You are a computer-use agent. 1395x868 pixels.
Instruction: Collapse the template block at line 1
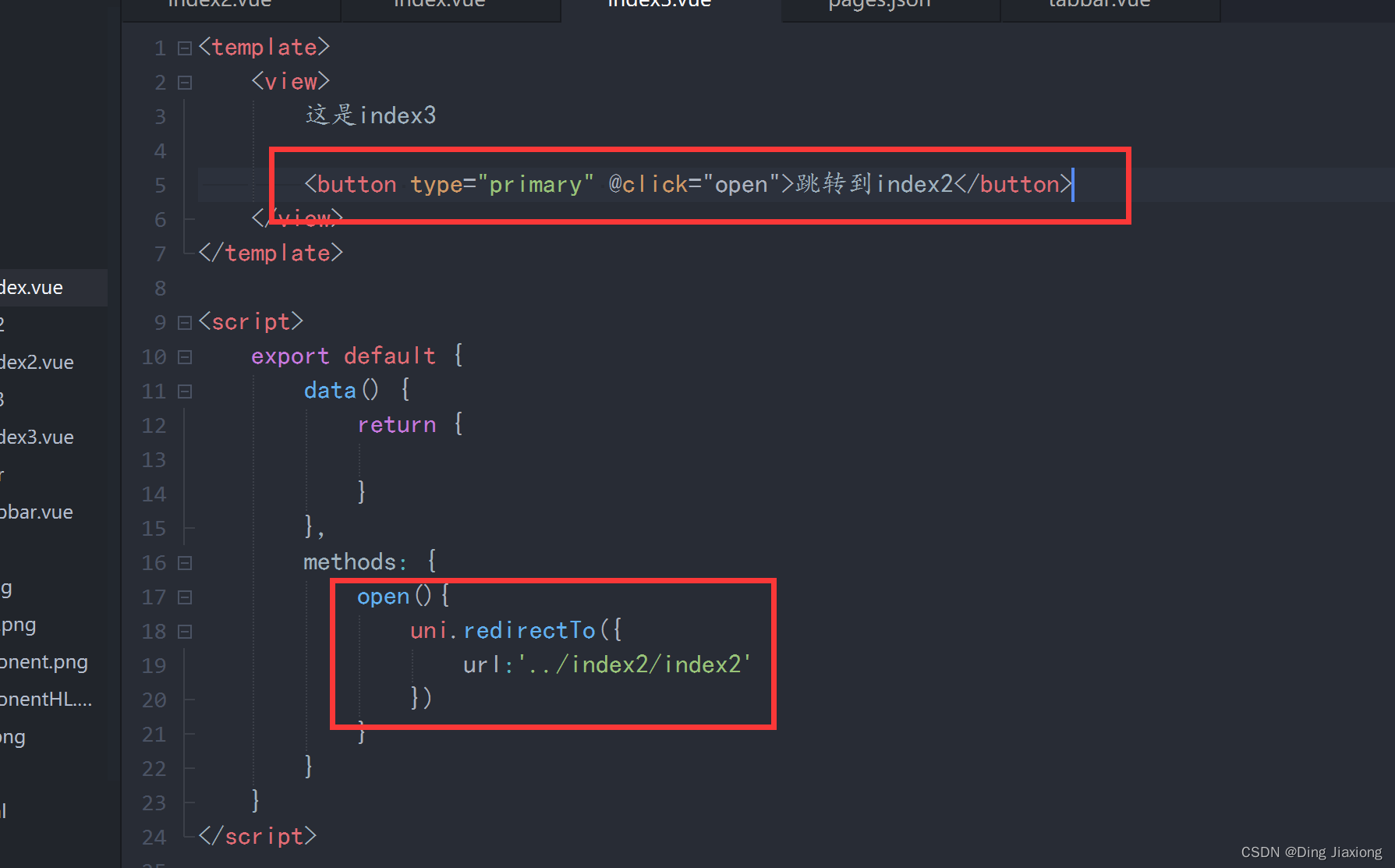point(185,48)
